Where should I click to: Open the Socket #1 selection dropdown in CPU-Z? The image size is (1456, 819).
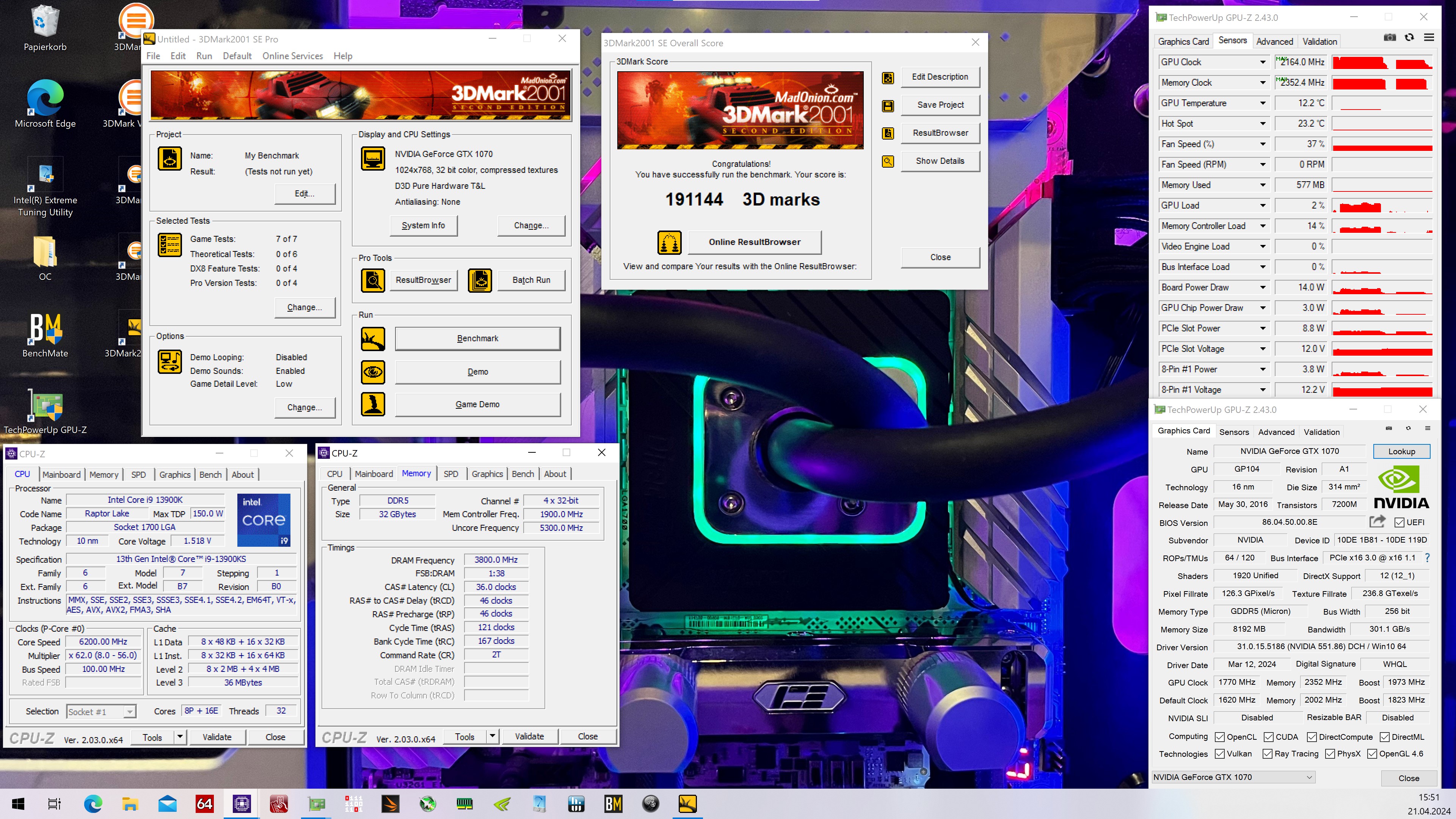click(101, 712)
